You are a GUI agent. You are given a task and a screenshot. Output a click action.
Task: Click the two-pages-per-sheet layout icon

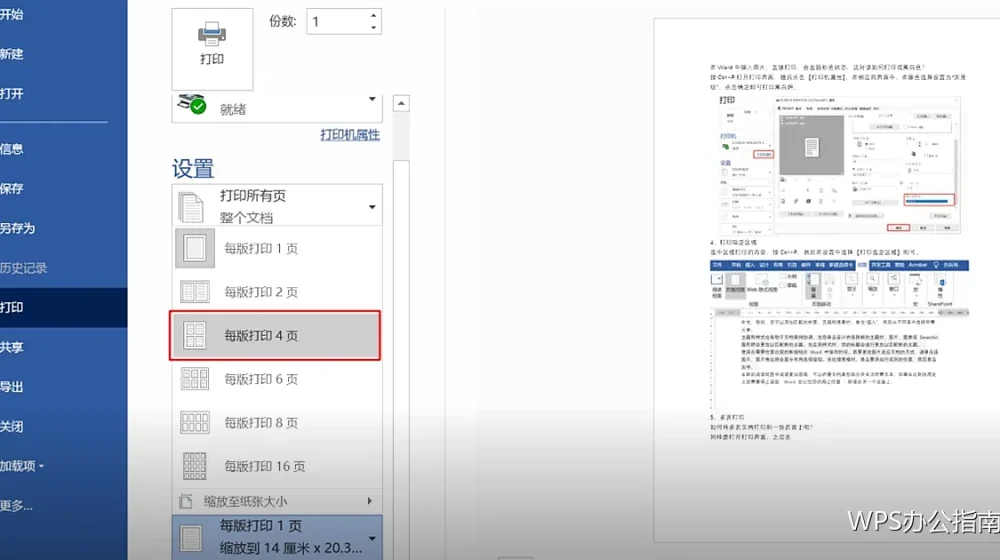click(195, 292)
